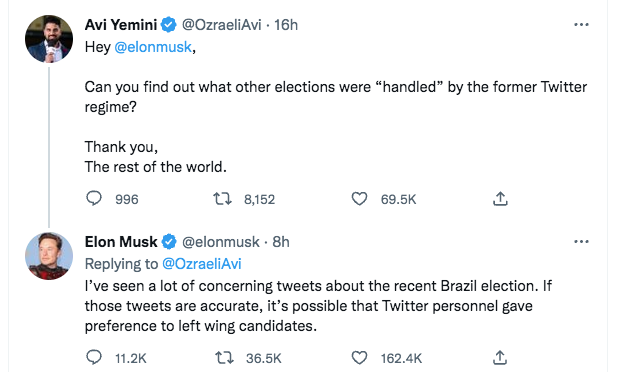The image size is (628, 372).
Task: Like Elon Musk's reply with heart icon
Action: click(x=359, y=358)
